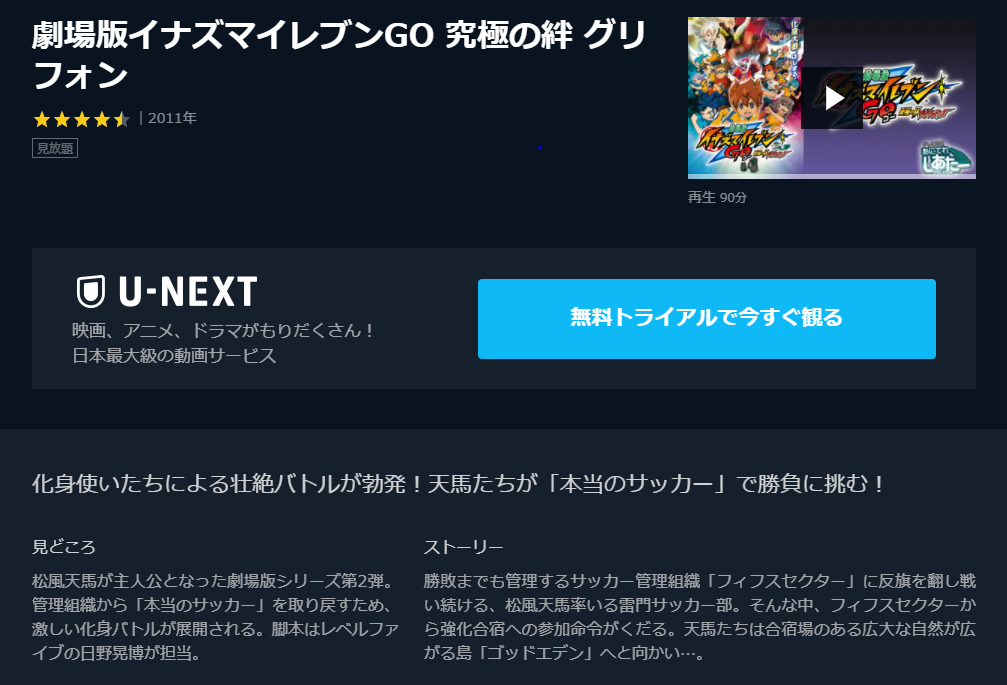This screenshot has width=1007, height=685.
Task: Click the 化身使いたち tagline headline
Action: point(459,483)
